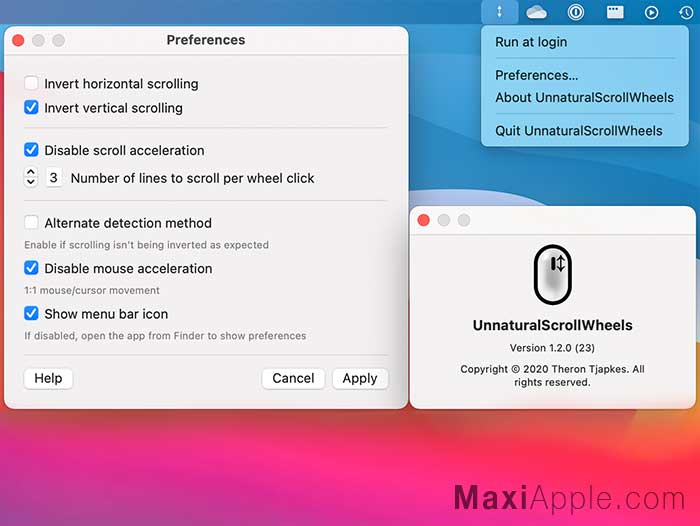Viewport: 700px width, 526px height.
Task: Click the UnnaturalScrollWheels title in About window
Action: coord(553,325)
